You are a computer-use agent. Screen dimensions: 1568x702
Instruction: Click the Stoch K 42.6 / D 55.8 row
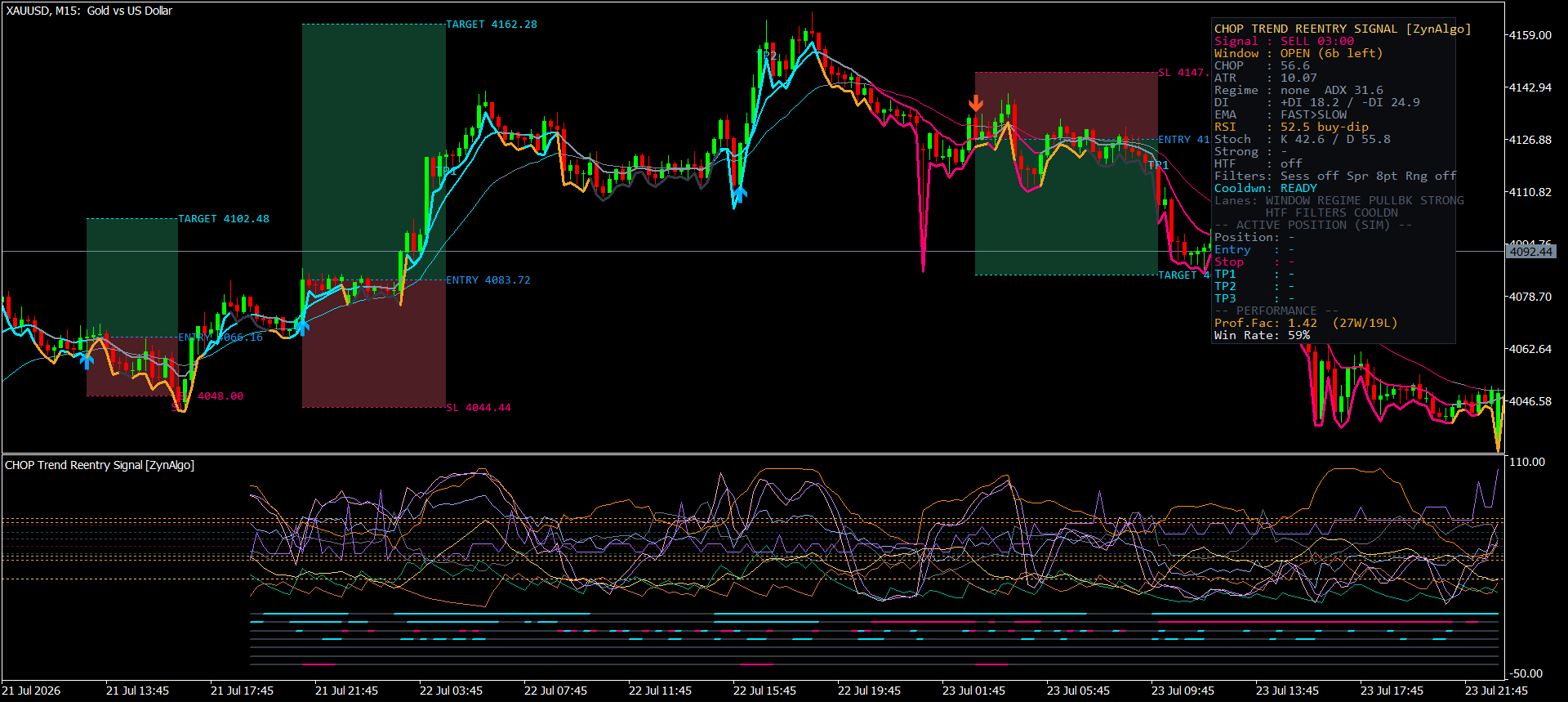[1302, 139]
